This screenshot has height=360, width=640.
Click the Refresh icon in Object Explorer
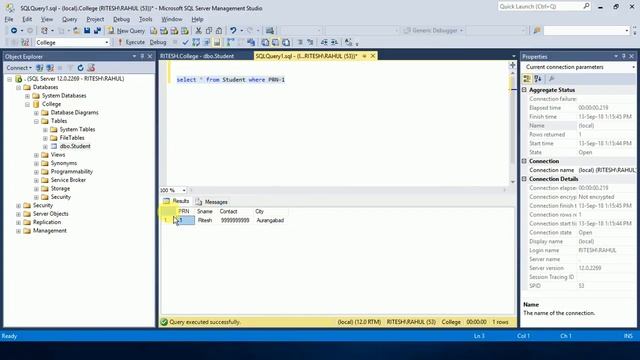[x=80, y=68]
